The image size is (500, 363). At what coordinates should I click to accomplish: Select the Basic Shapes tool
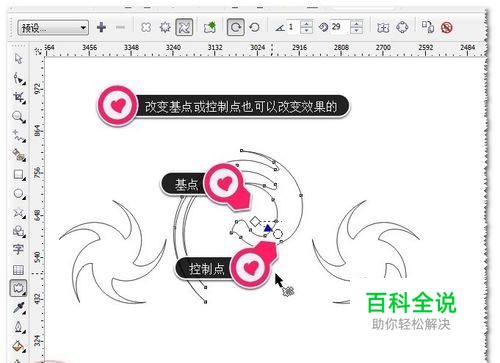[19, 231]
